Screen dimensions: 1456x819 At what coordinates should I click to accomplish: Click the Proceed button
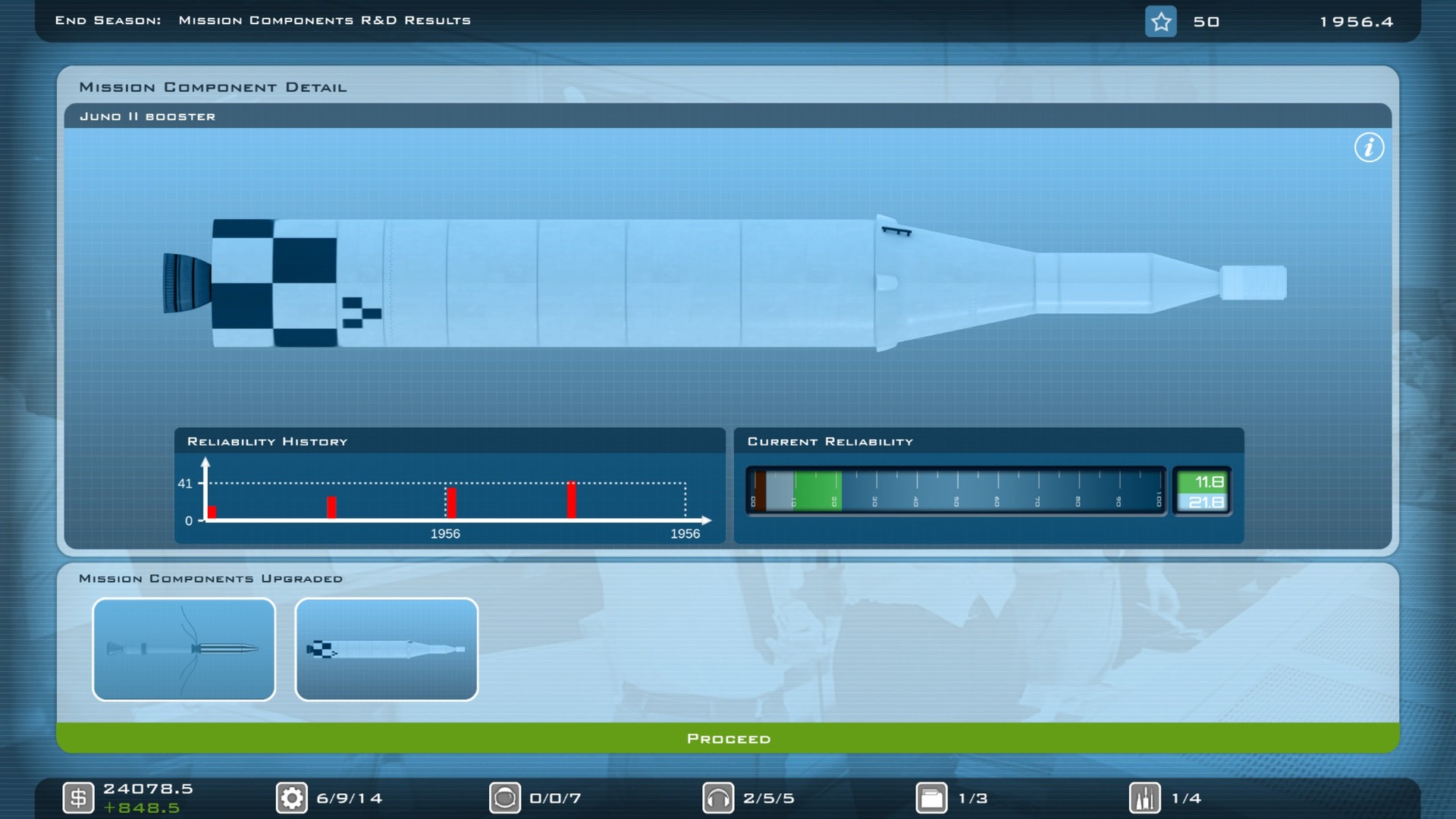pos(728,738)
